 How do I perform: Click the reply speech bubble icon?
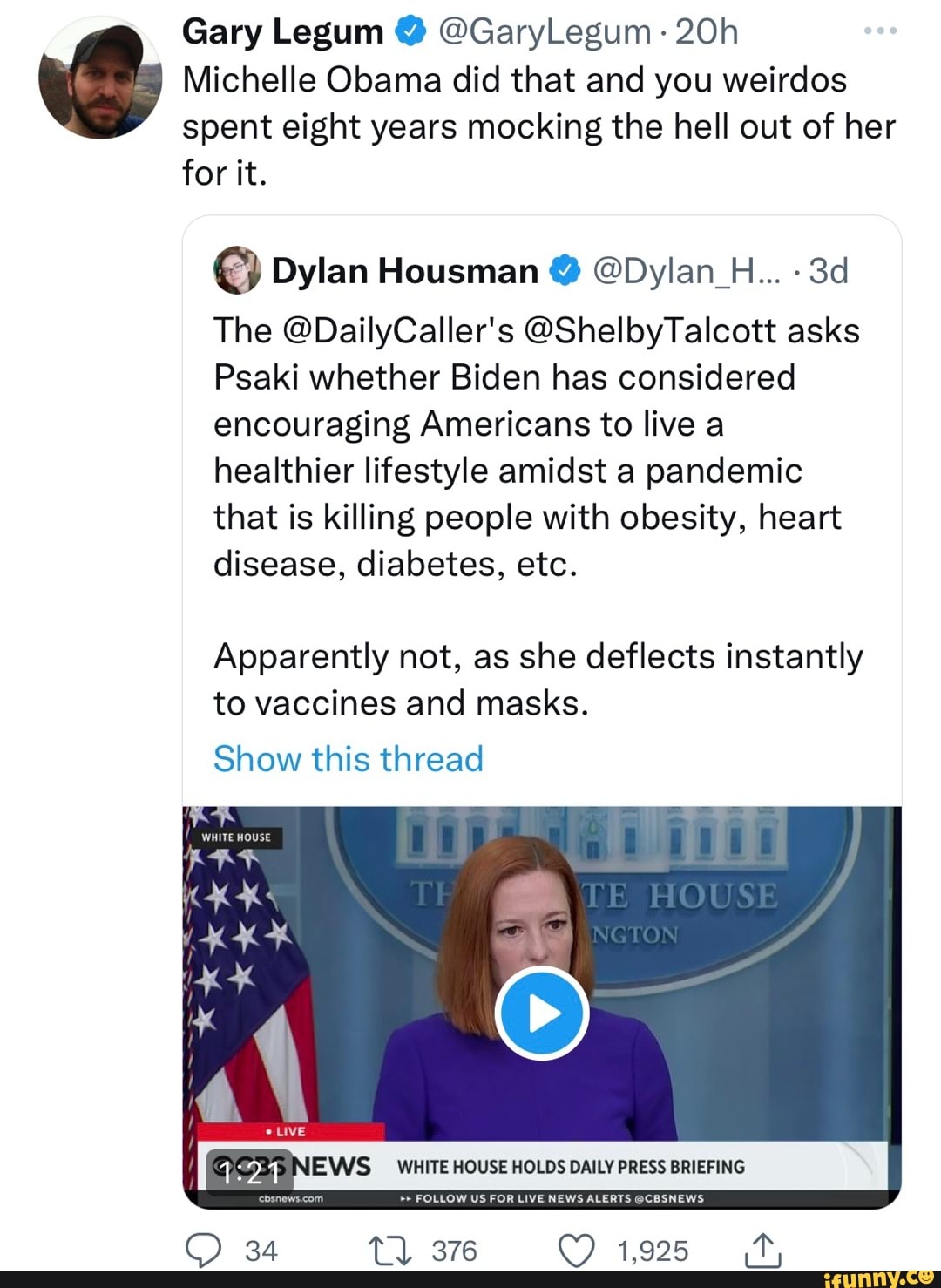(x=204, y=1251)
